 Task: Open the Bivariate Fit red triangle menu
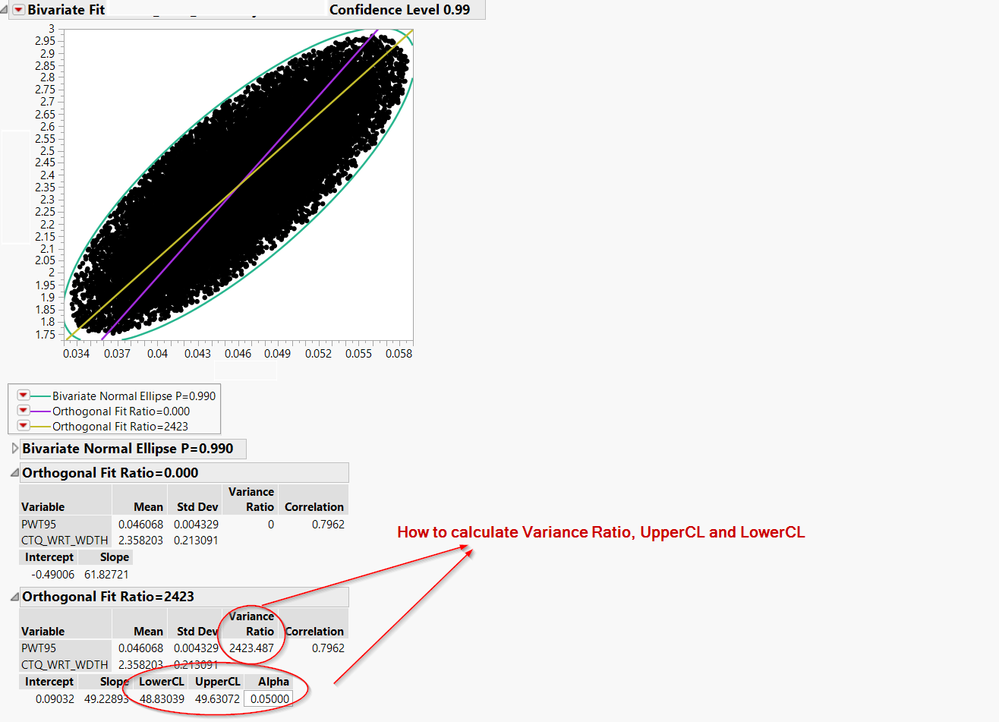[x=18, y=10]
